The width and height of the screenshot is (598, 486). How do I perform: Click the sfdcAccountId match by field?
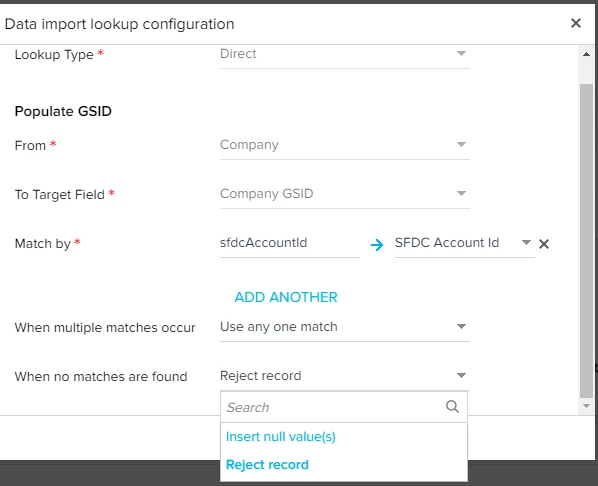pos(289,243)
